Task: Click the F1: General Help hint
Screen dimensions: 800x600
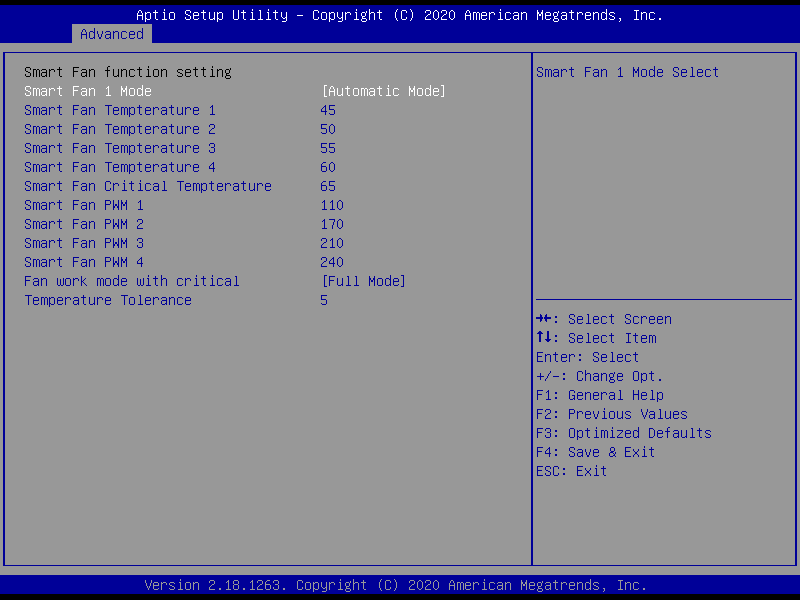Action: (600, 395)
